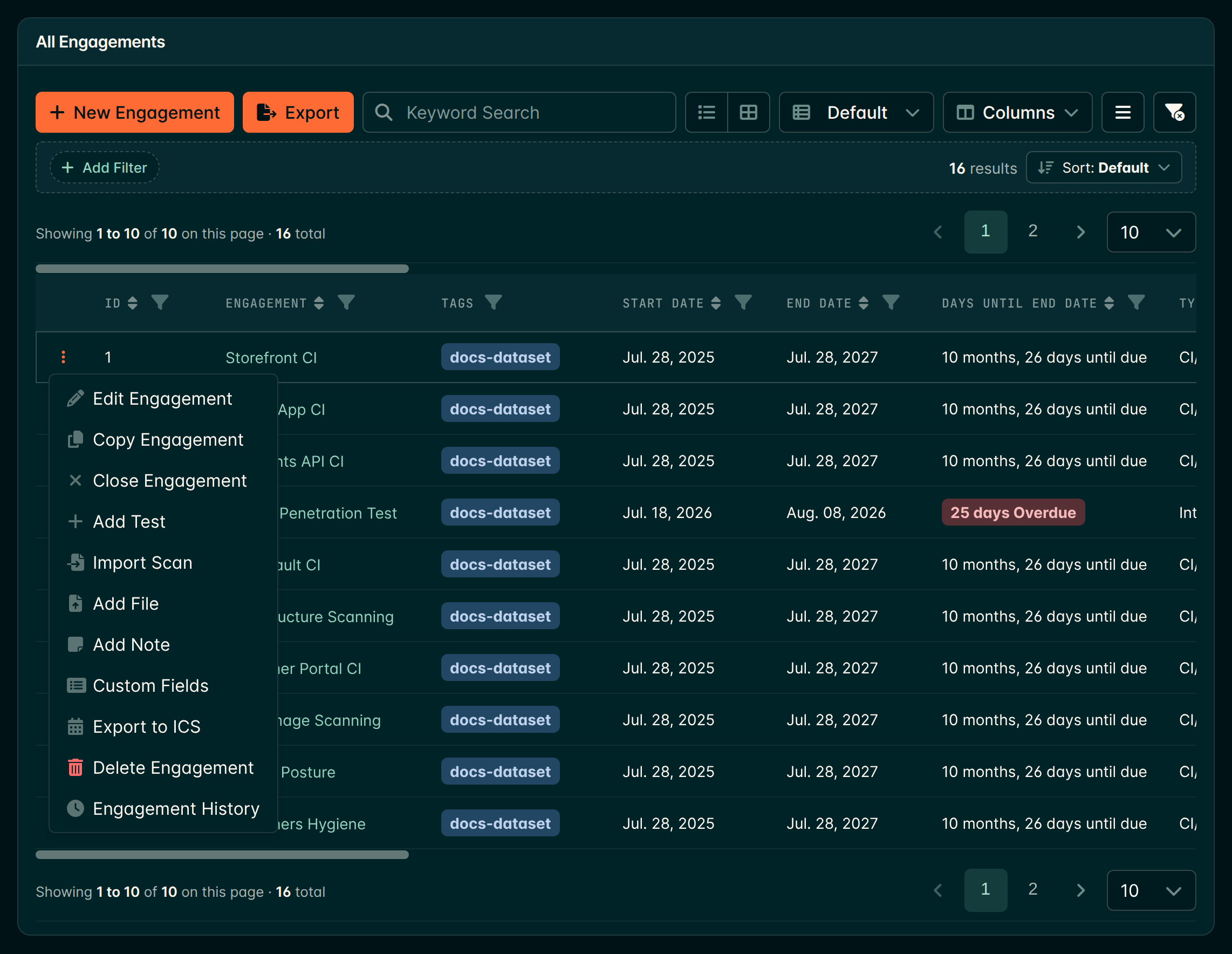The image size is (1232, 954).
Task: Focus the Keyword Search field
Action: pyautogui.click(x=519, y=112)
